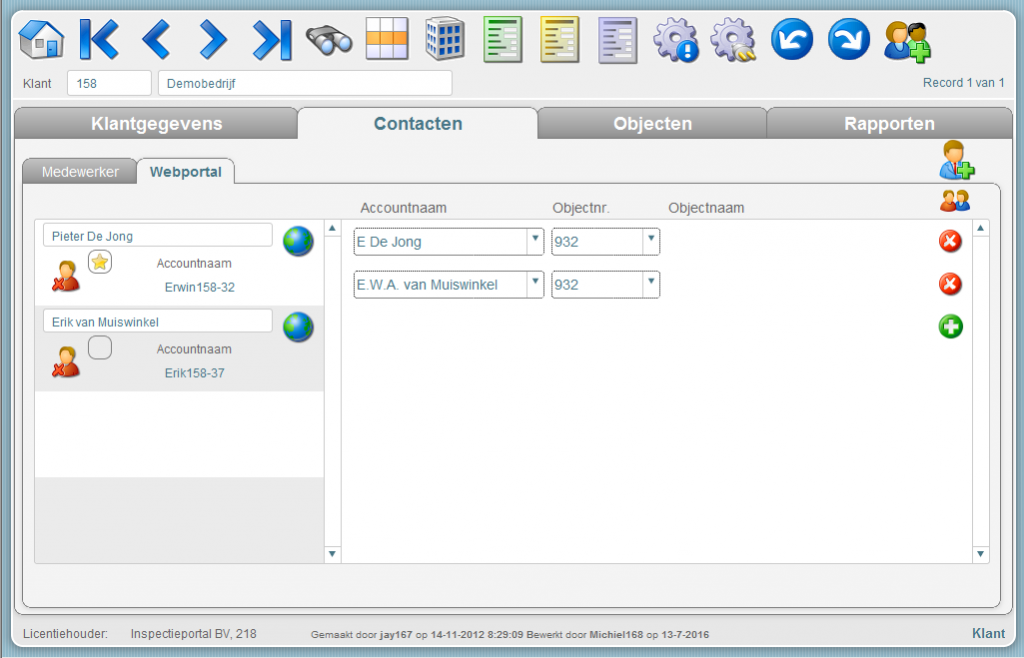Go to the first record
The width and height of the screenshot is (1024, 658).
98,40
